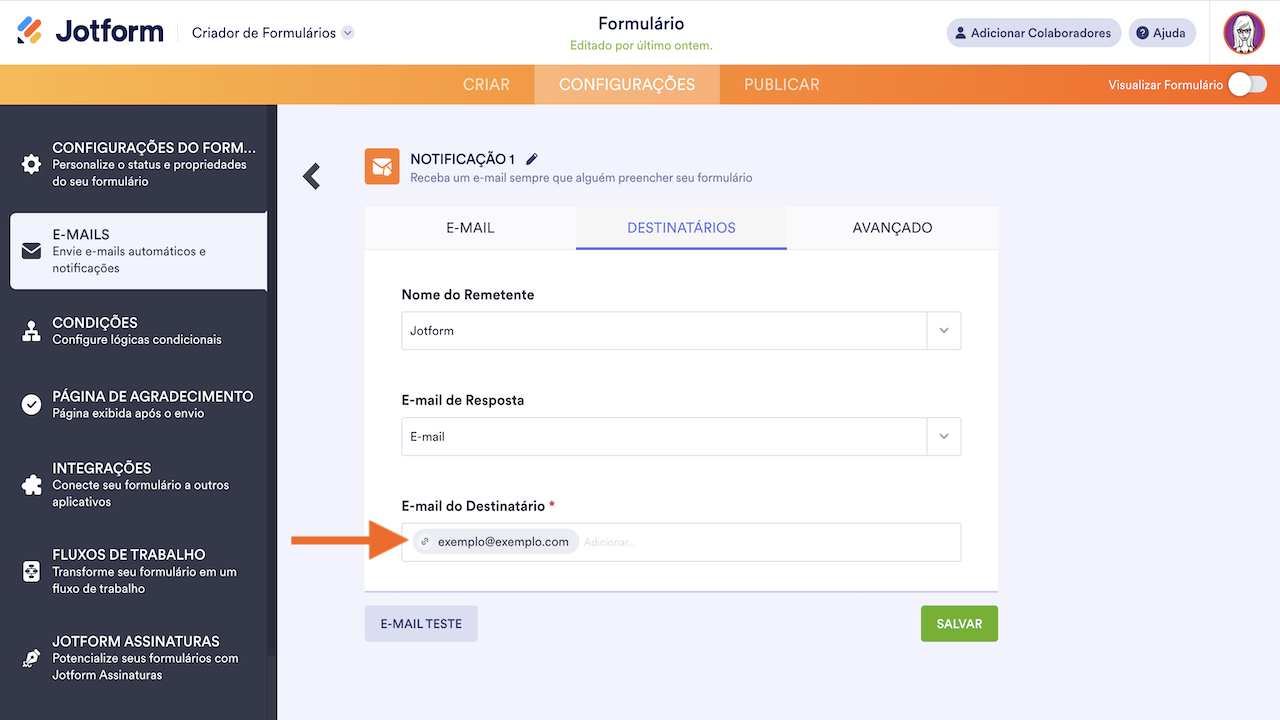Screen dimensions: 1280x720
Task: Switch to the AVANÇADO tab
Action: pos(892,228)
